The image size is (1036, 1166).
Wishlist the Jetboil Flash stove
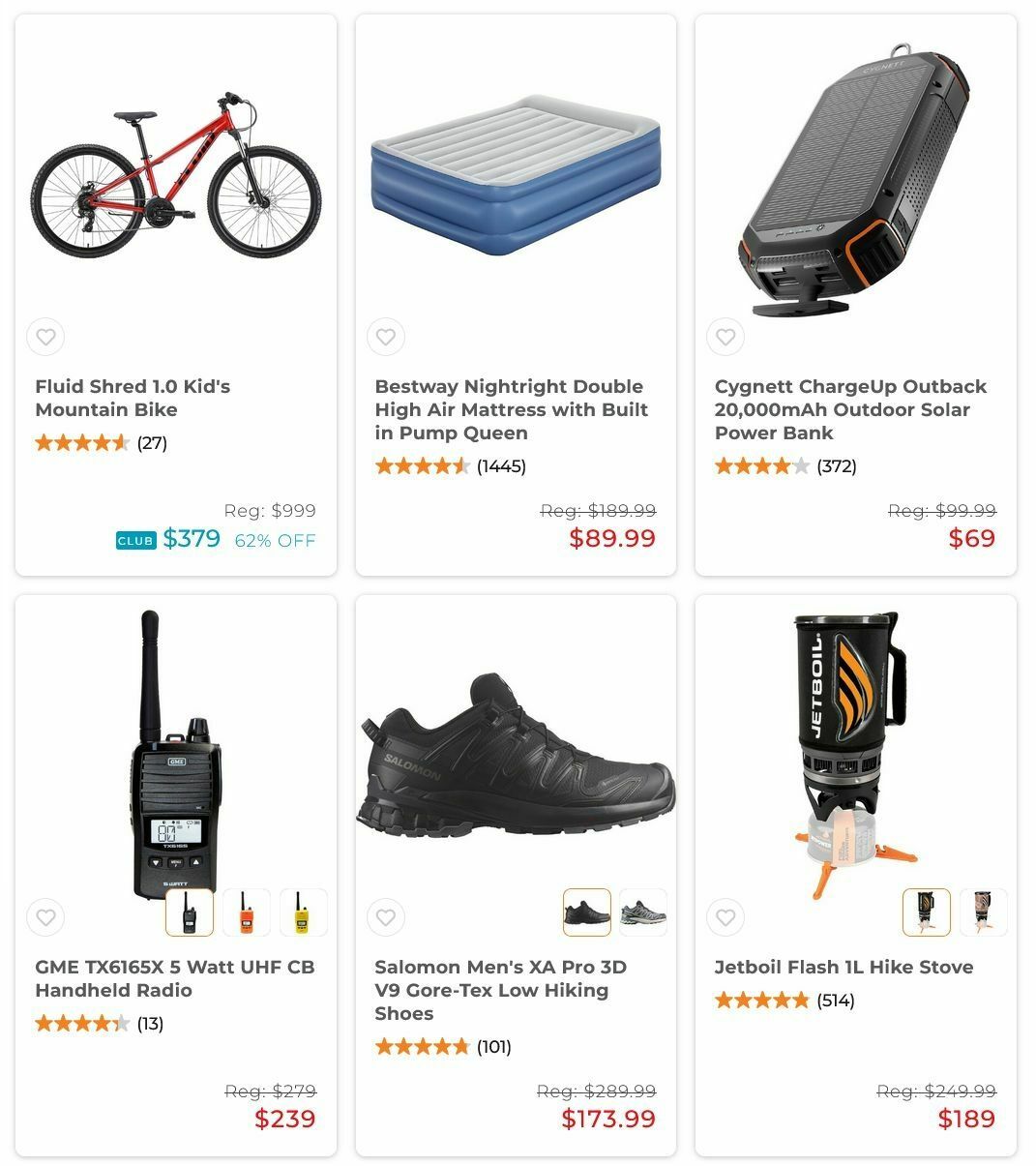coord(725,916)
